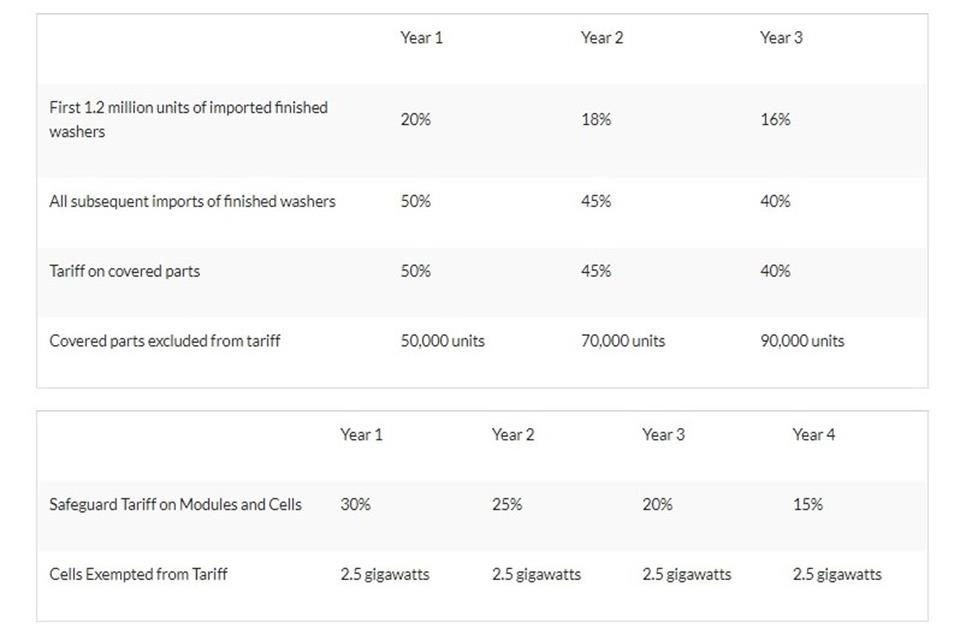Click the Year 4 column header
960x640 pixels.
tap(814, 434)
